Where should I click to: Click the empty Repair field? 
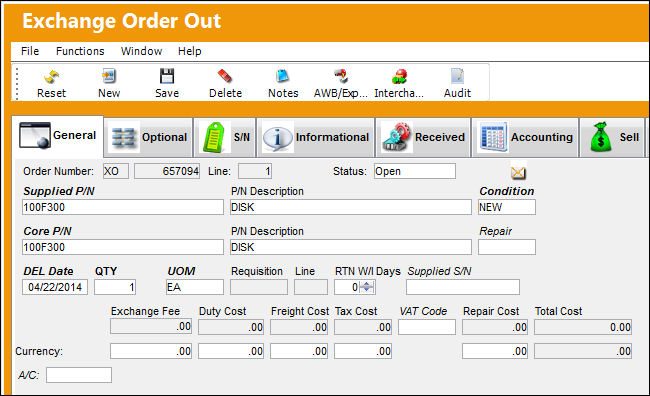pyautogui.click(x=507, y=247)
